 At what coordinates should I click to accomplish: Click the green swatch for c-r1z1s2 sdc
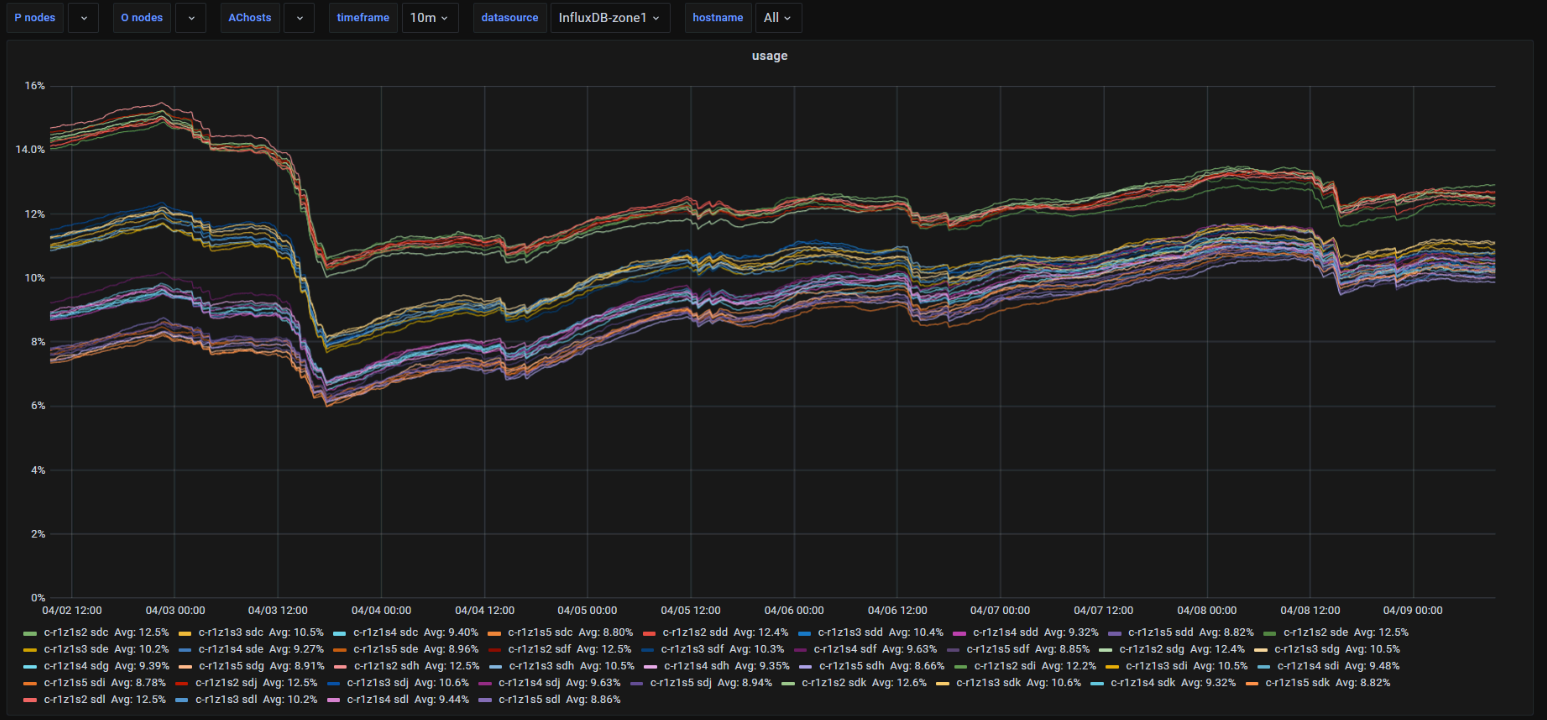pyautogui.click(x=30, y=633)
